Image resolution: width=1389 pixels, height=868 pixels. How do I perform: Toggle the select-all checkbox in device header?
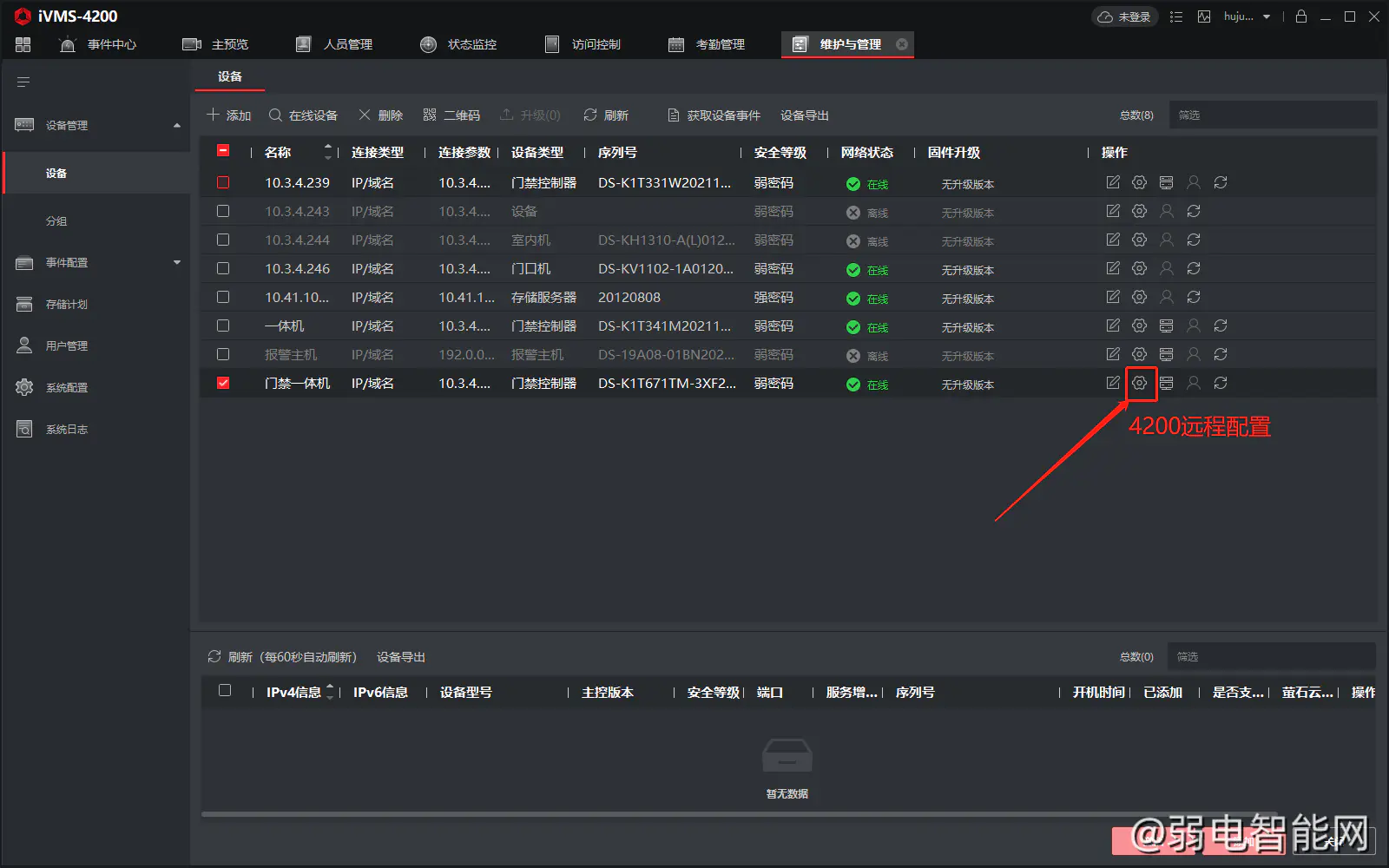(223, 151)
